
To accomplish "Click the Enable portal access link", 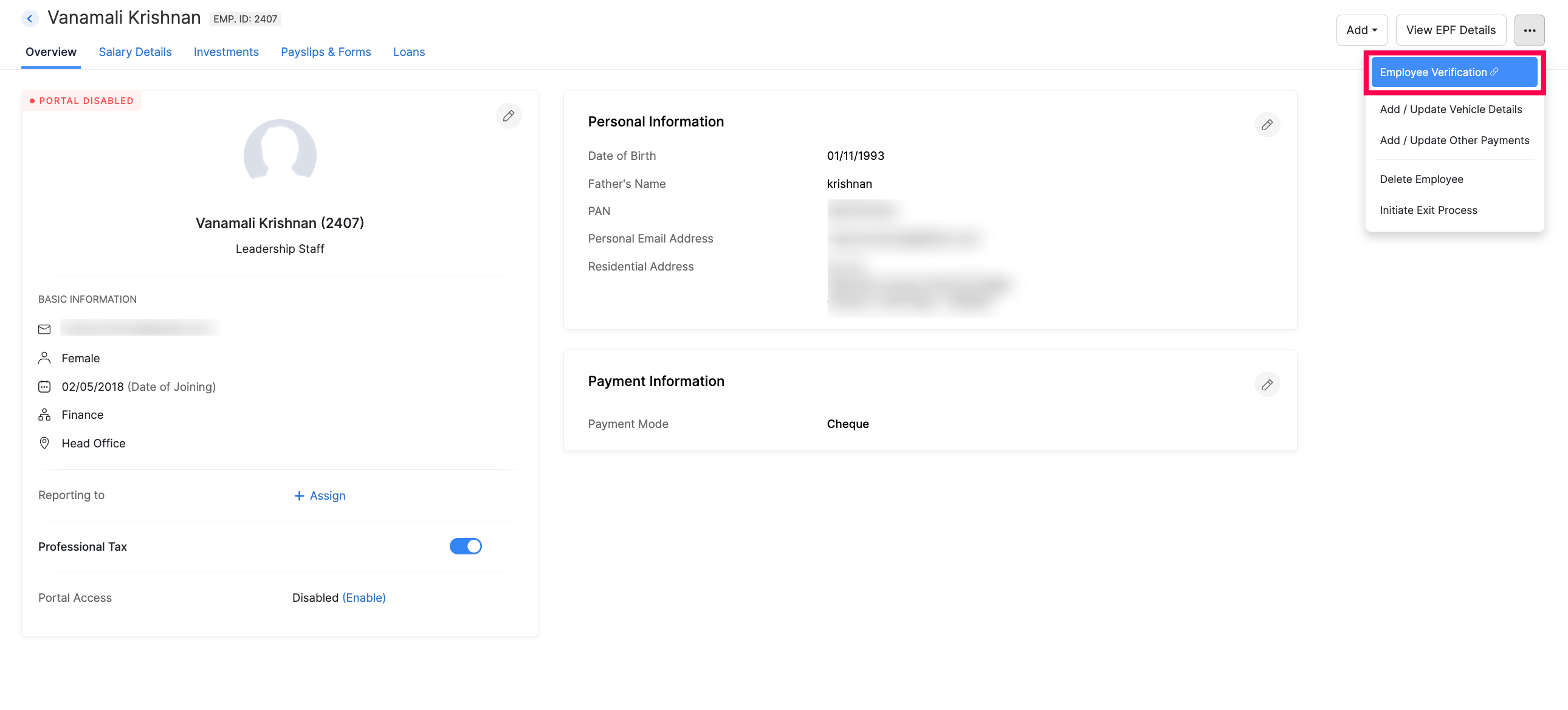I will [363, 598].
